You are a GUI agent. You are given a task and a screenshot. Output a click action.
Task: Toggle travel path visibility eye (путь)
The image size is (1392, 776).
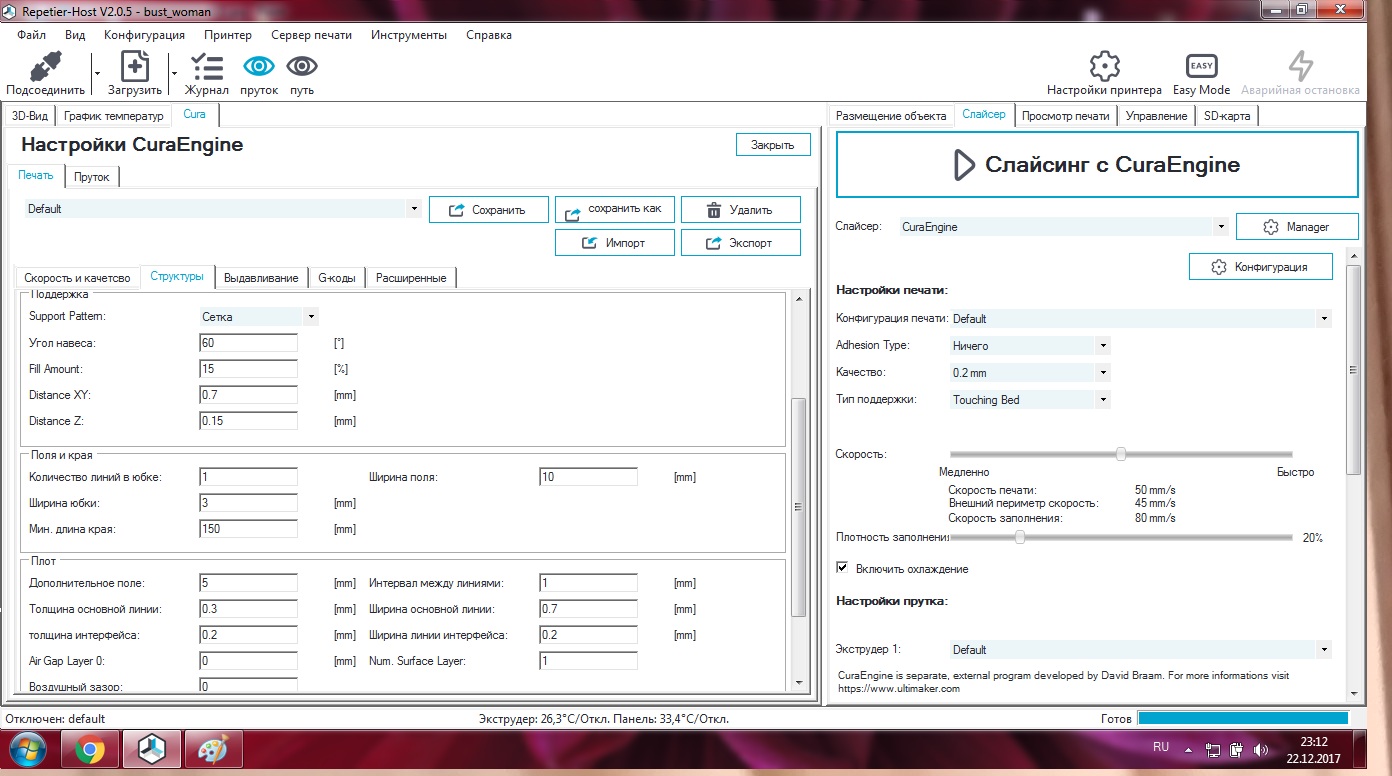pos(302,67)
